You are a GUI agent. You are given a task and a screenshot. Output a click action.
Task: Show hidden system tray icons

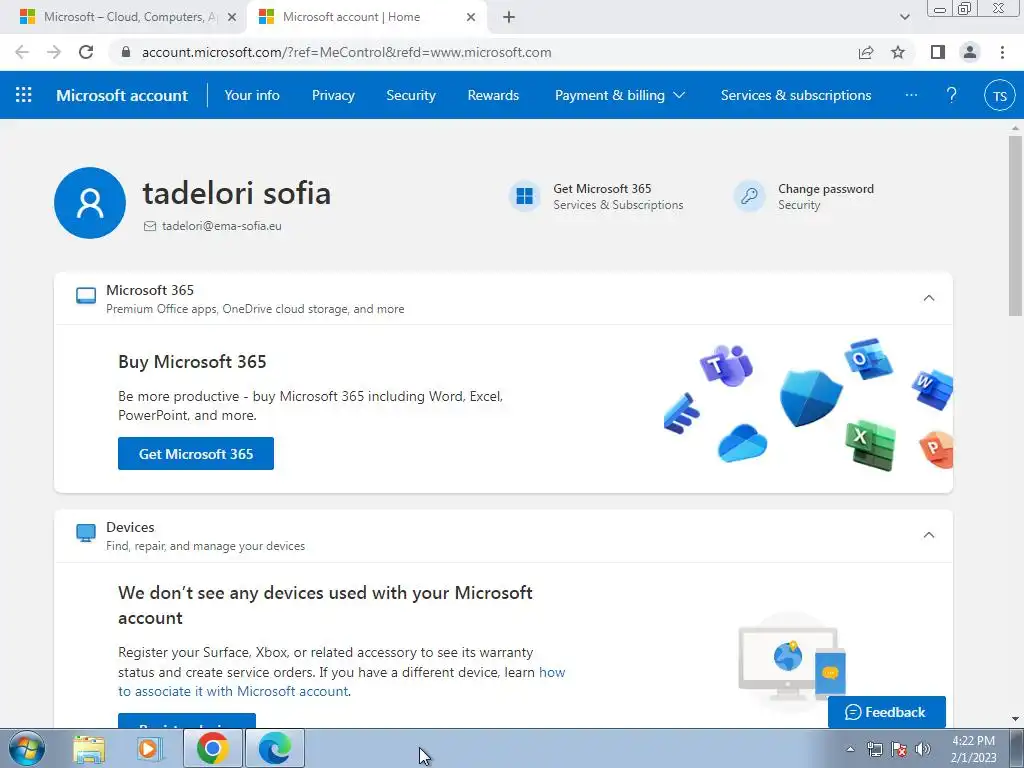point(850,749)
